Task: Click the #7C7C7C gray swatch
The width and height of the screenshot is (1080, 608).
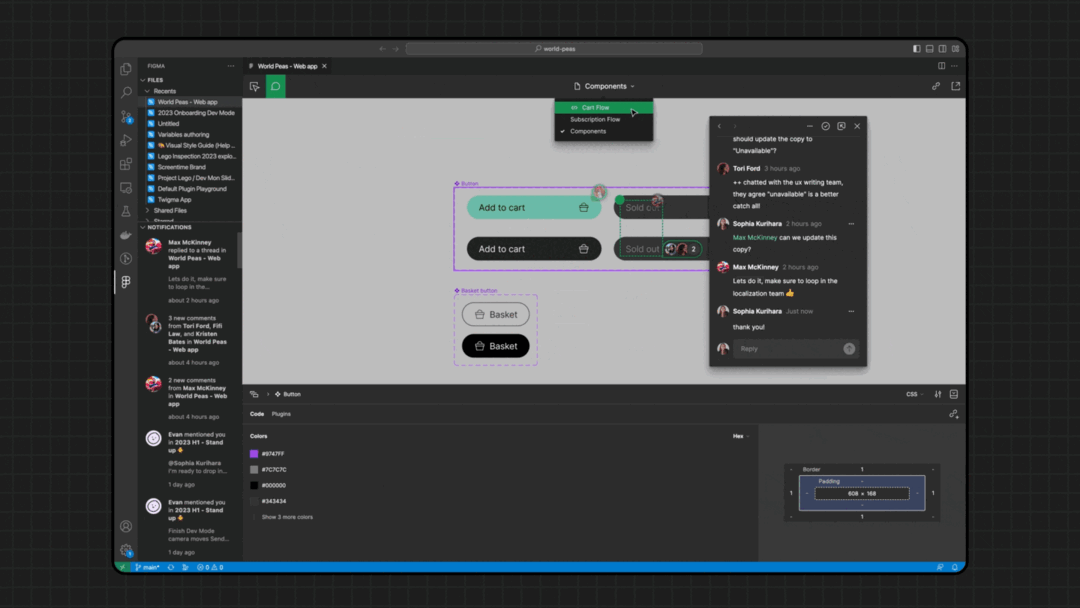Action: tap(254, 470)
